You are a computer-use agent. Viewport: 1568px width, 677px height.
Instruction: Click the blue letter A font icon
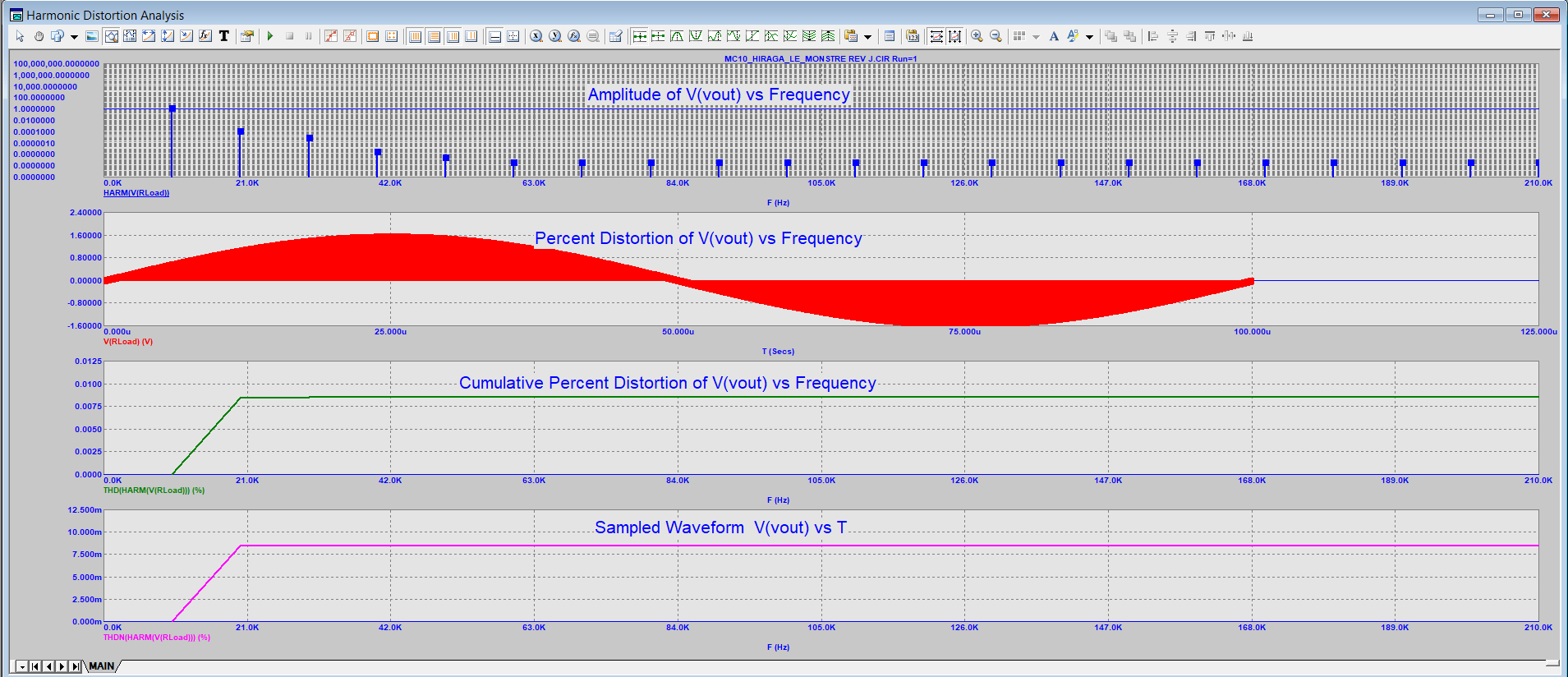pyautogui.click(x=1054, y=36)
